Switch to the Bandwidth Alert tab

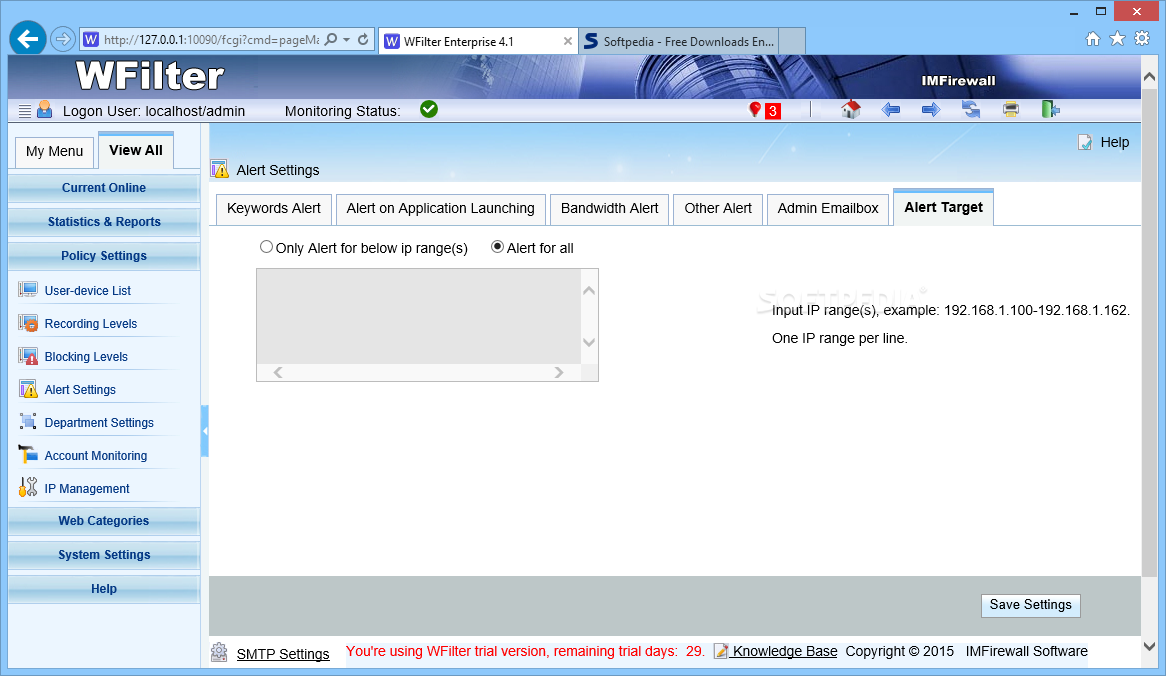tap(609, 209)
